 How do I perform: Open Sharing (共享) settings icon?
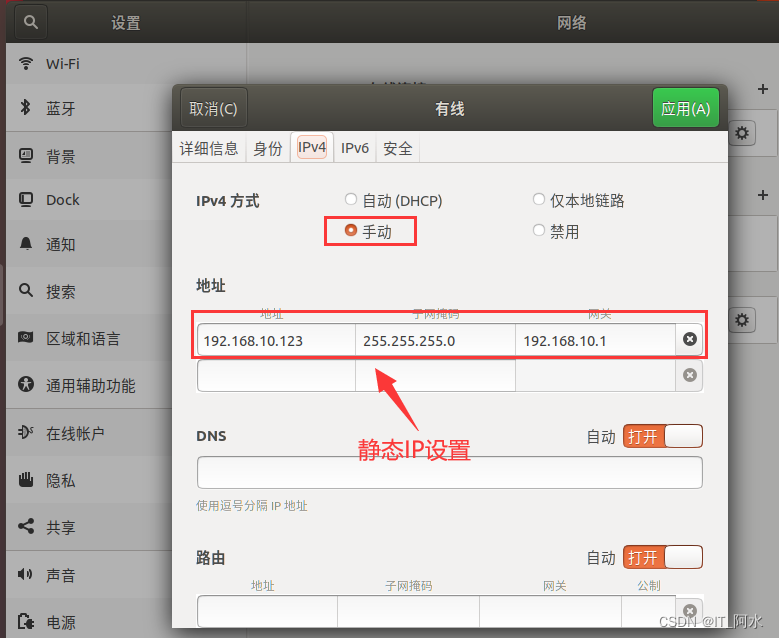click(26, 526)
